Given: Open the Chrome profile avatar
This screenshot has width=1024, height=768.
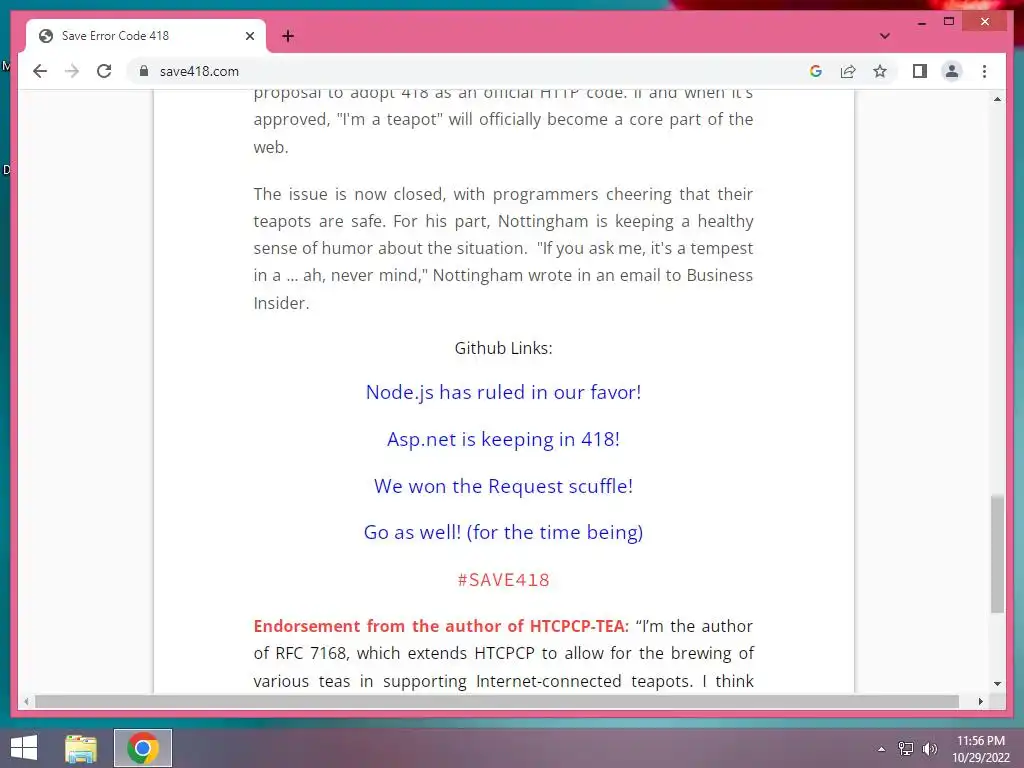Looking at the screenshot, I should click(x=952, y=71).
